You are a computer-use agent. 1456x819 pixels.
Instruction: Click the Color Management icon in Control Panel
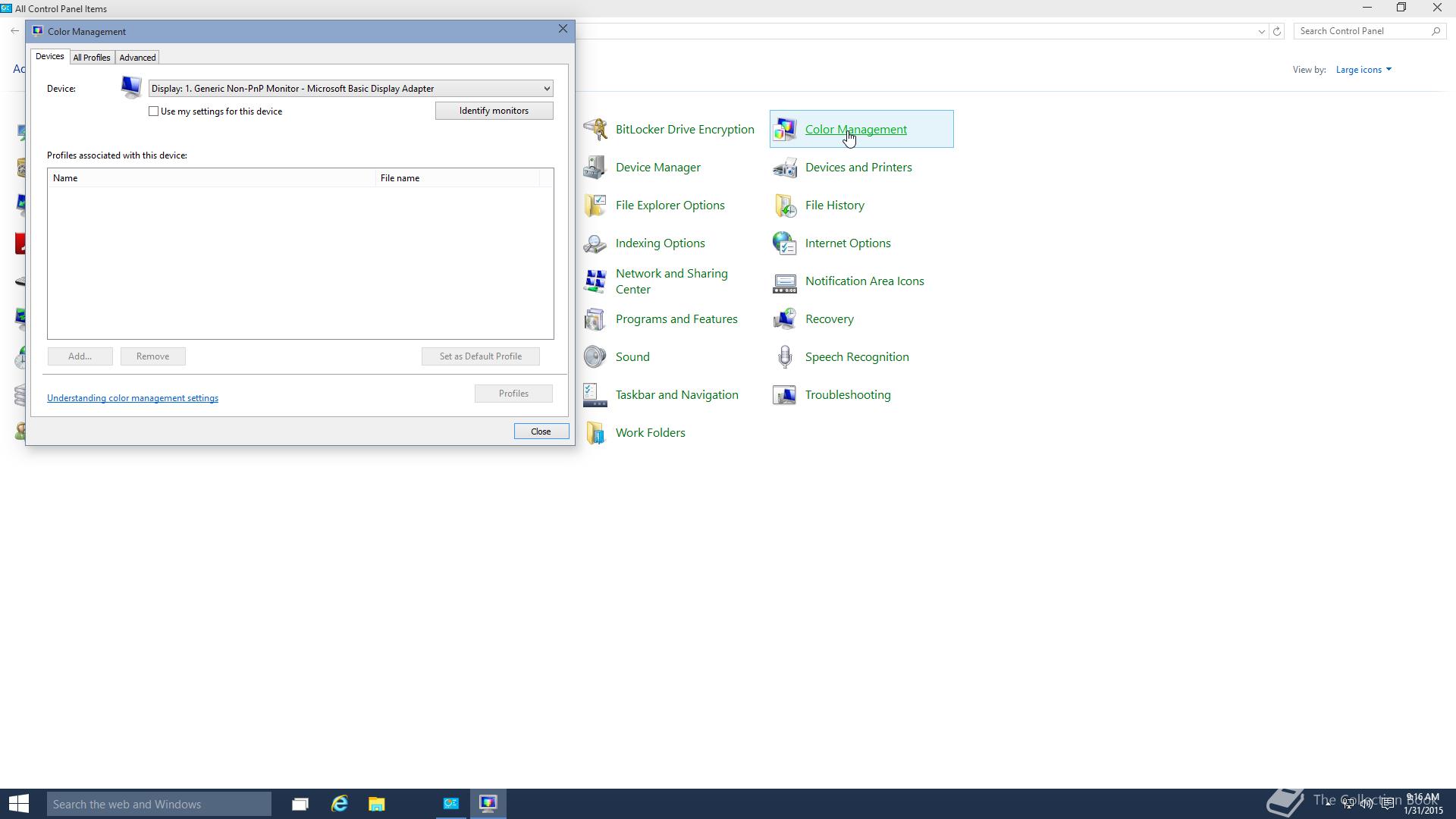785,129
